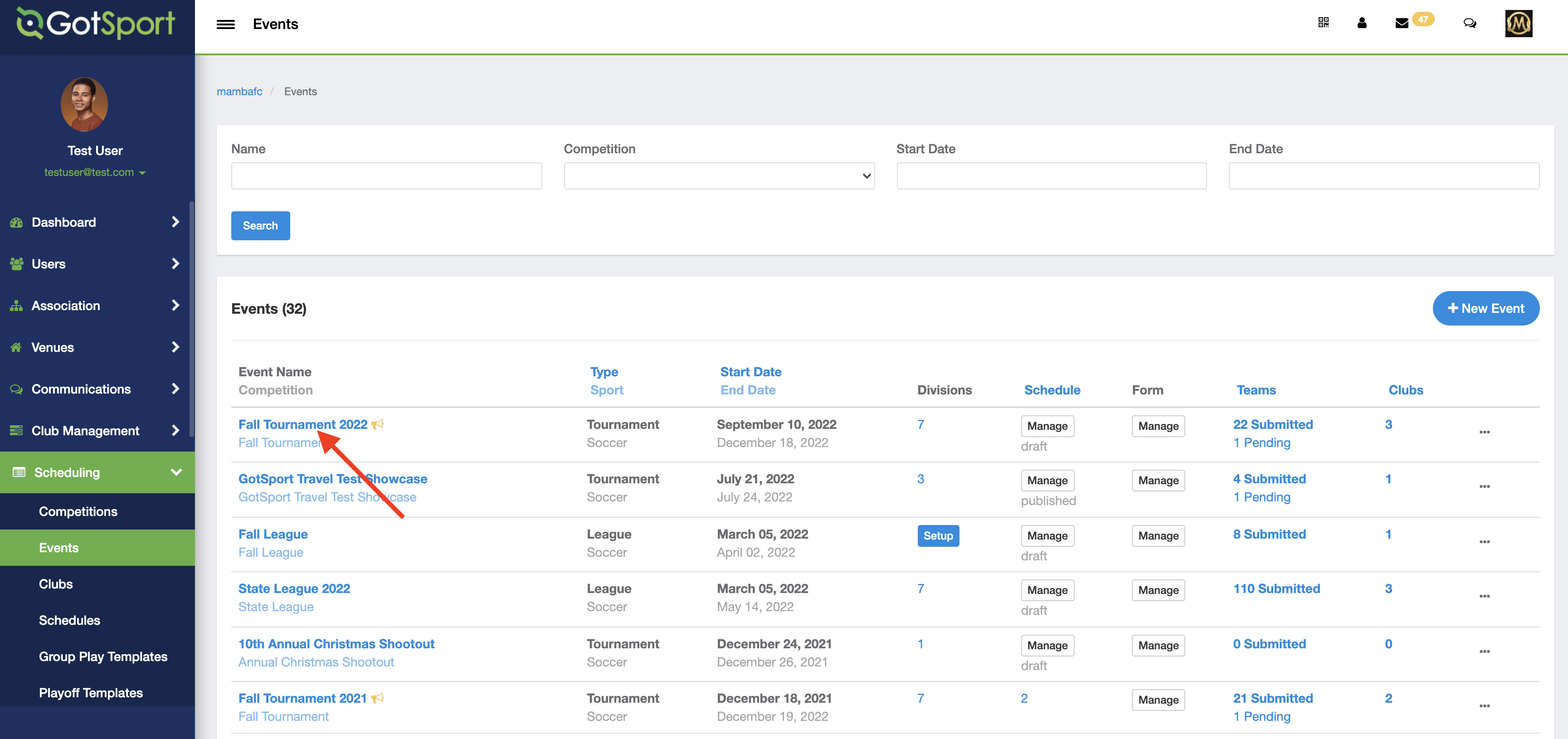1568x739 pixels.
Task: Click Form Manage button for State League 2022
Action: pos(1159,590)
